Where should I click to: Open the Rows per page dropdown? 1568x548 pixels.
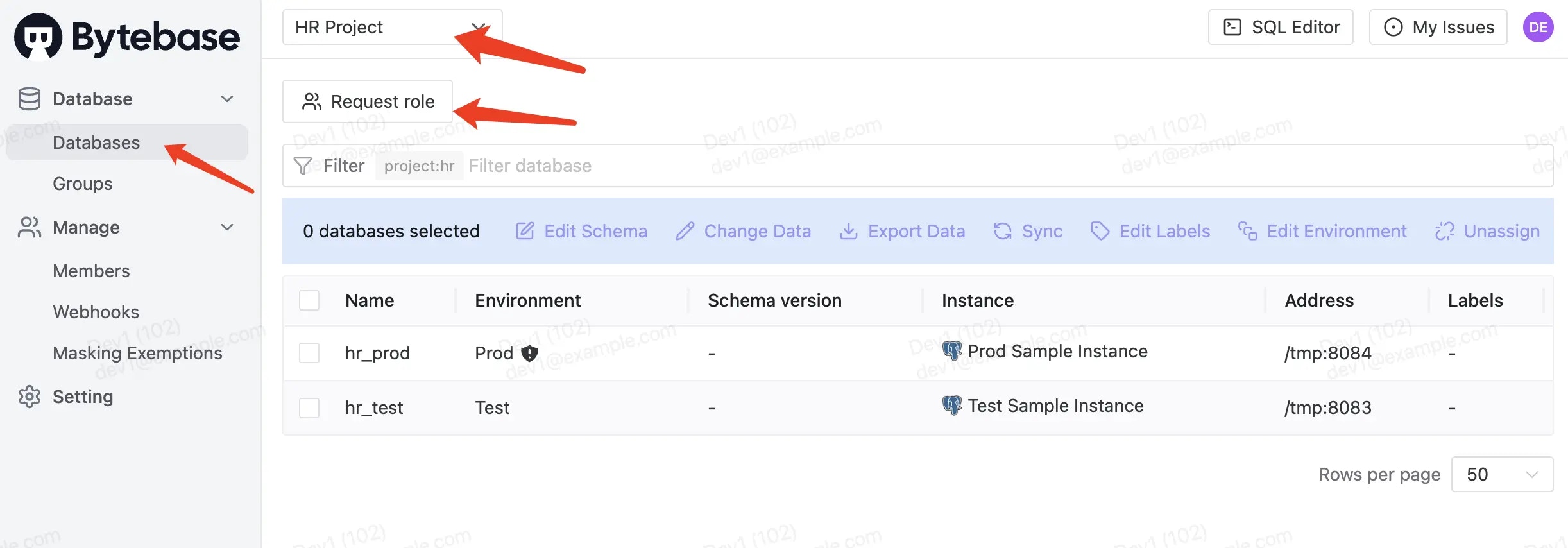tap(1502, 474)
